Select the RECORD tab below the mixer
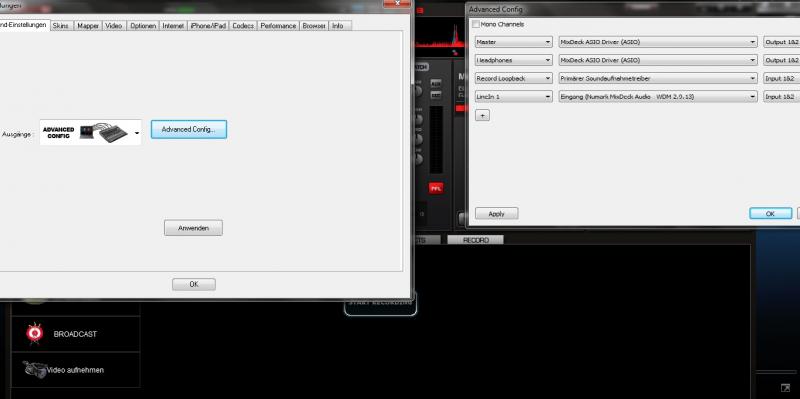The image size is (800, 399). point(476,240)
